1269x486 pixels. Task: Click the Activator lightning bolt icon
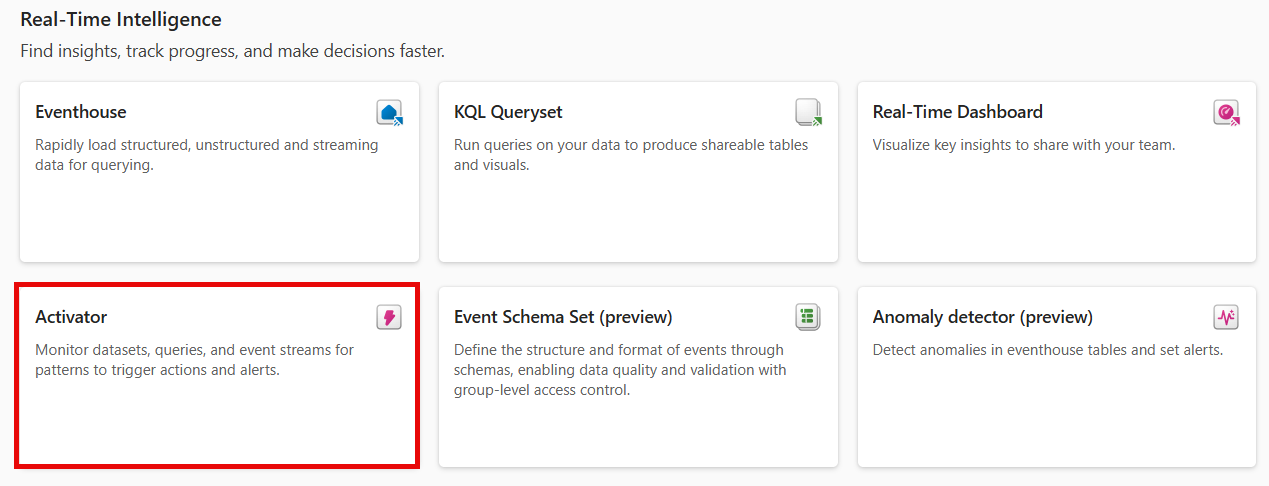click(x=389, y=318)
